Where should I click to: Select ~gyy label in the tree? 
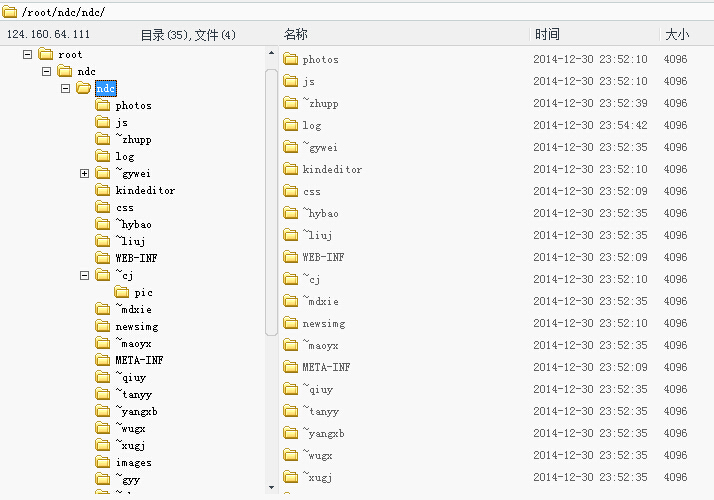click(x=128, y=480)
